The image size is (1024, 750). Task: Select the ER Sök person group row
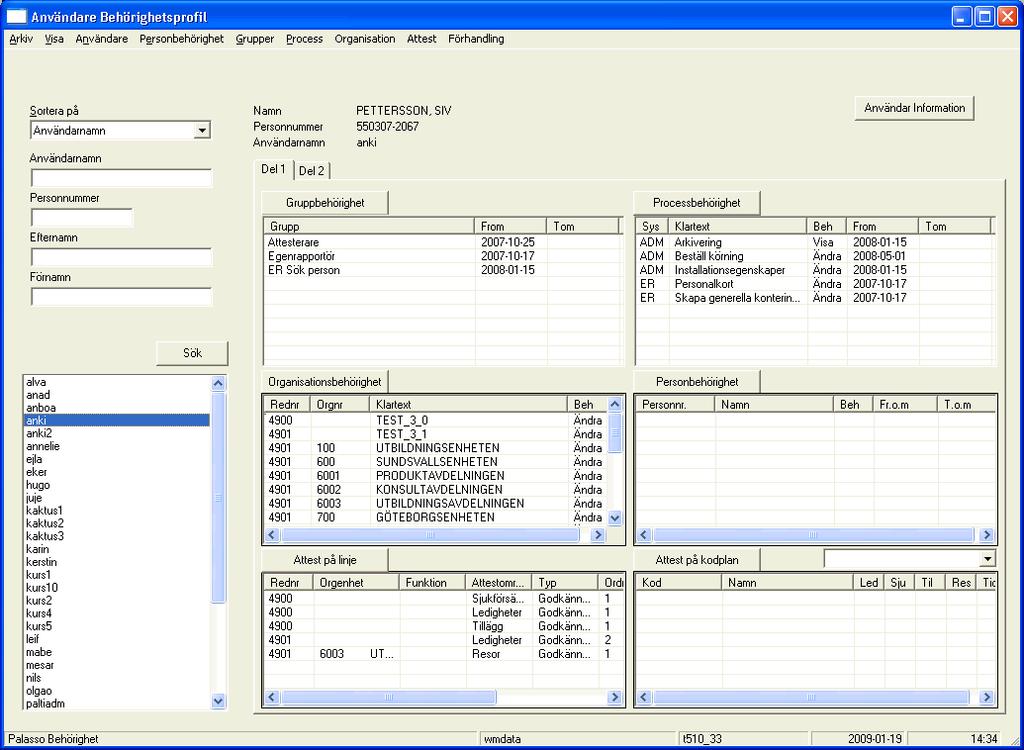(x=442, y=270)
